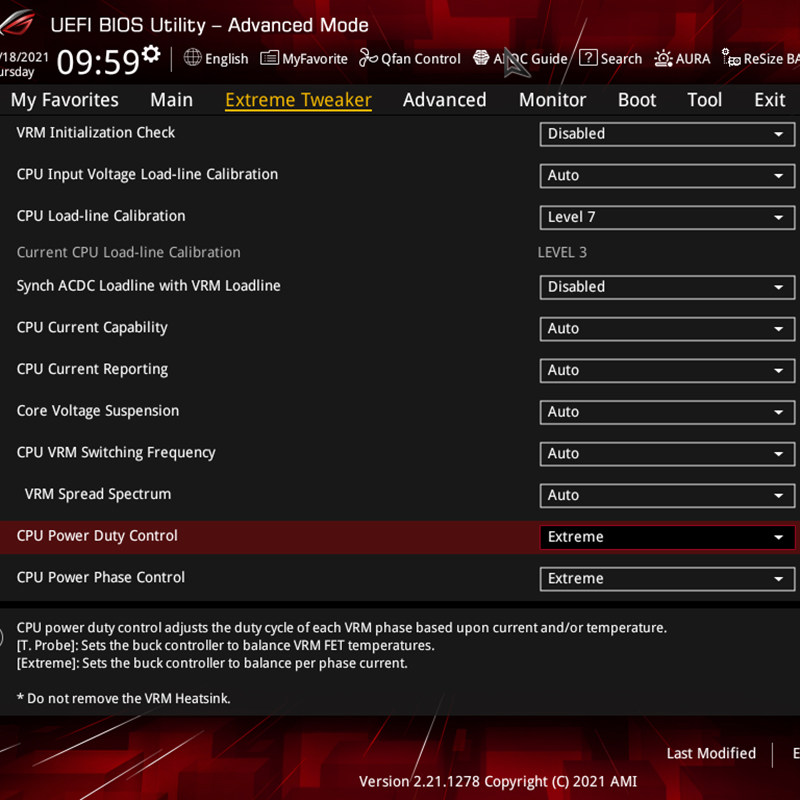This screenshot has width=800, height=800.
Task: Open AI OC Guide icon
Action: pyautogui.click(x=481, y=58)
